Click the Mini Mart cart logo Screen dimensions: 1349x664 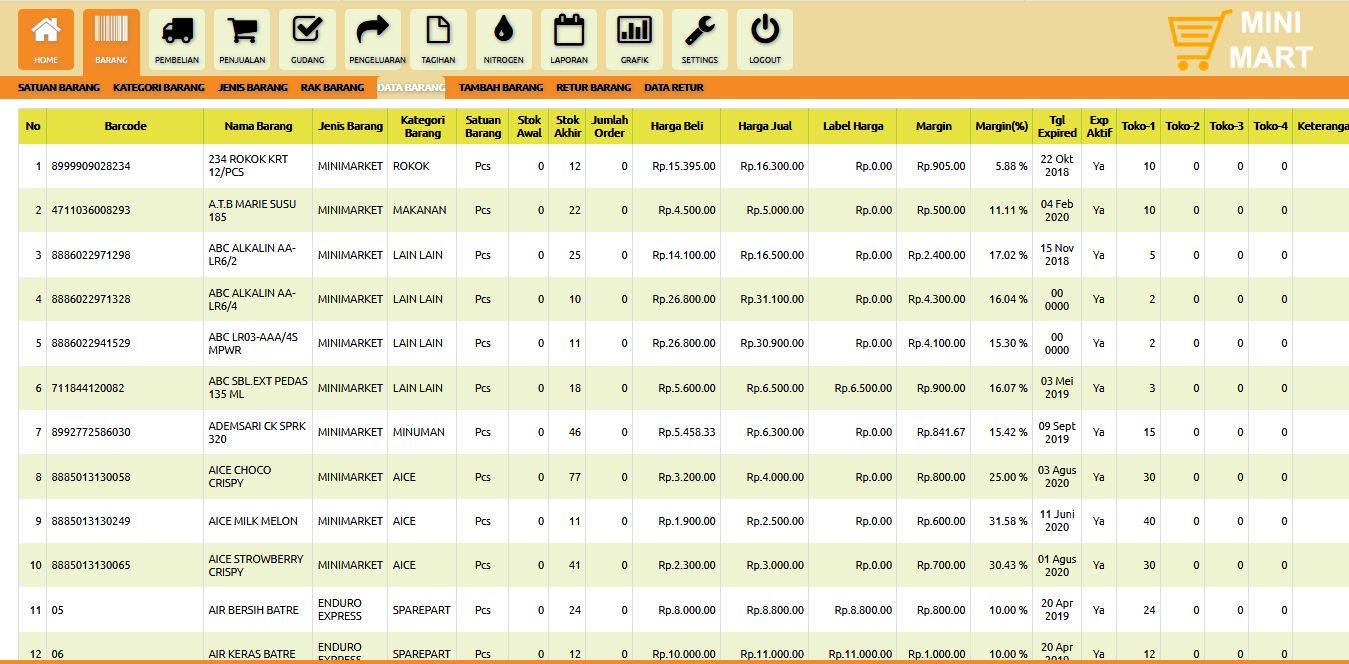(x=1198, y=40)
